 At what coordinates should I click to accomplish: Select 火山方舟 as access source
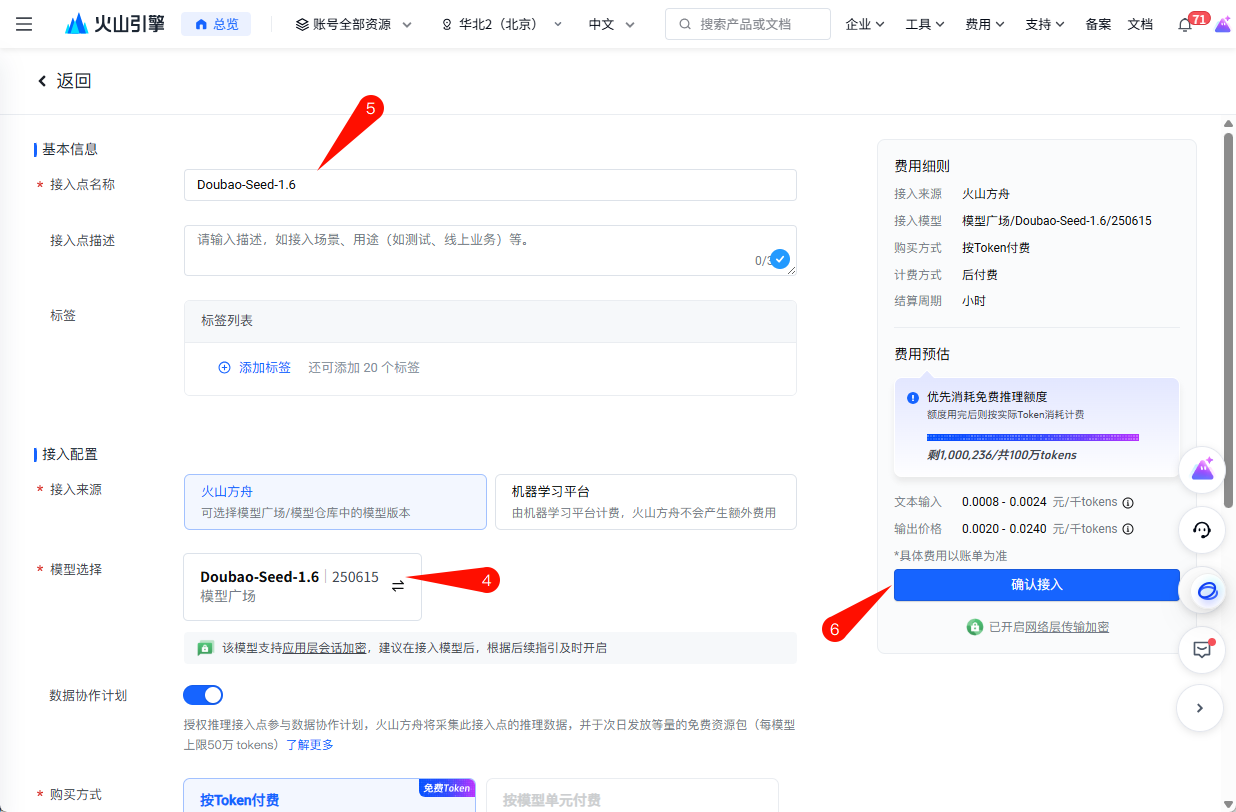[335, 502]
